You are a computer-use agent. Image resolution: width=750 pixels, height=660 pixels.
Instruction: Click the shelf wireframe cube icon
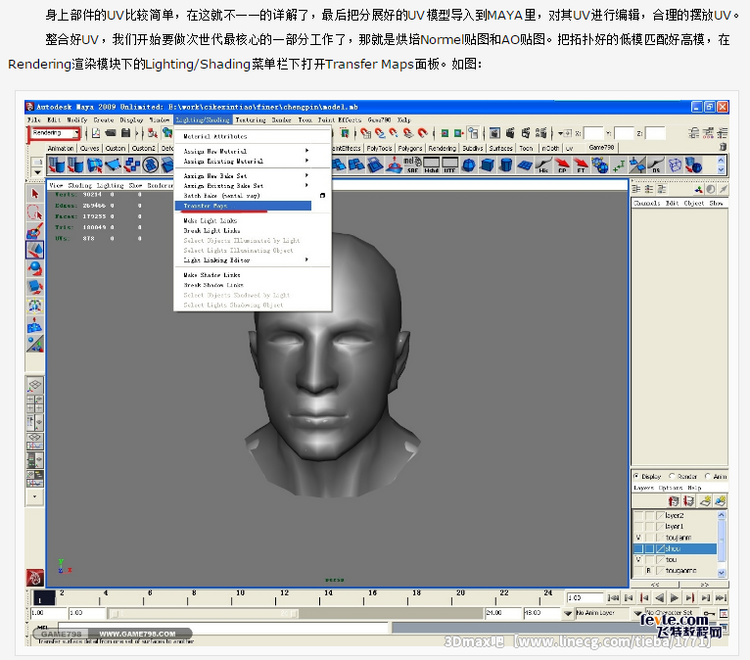click(674, 165)
